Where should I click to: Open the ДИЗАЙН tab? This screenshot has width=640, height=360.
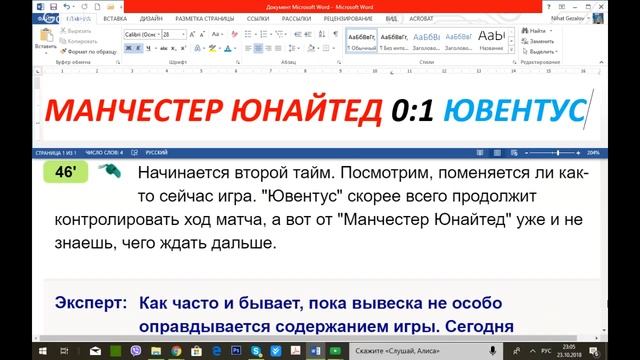click(151, 19)
